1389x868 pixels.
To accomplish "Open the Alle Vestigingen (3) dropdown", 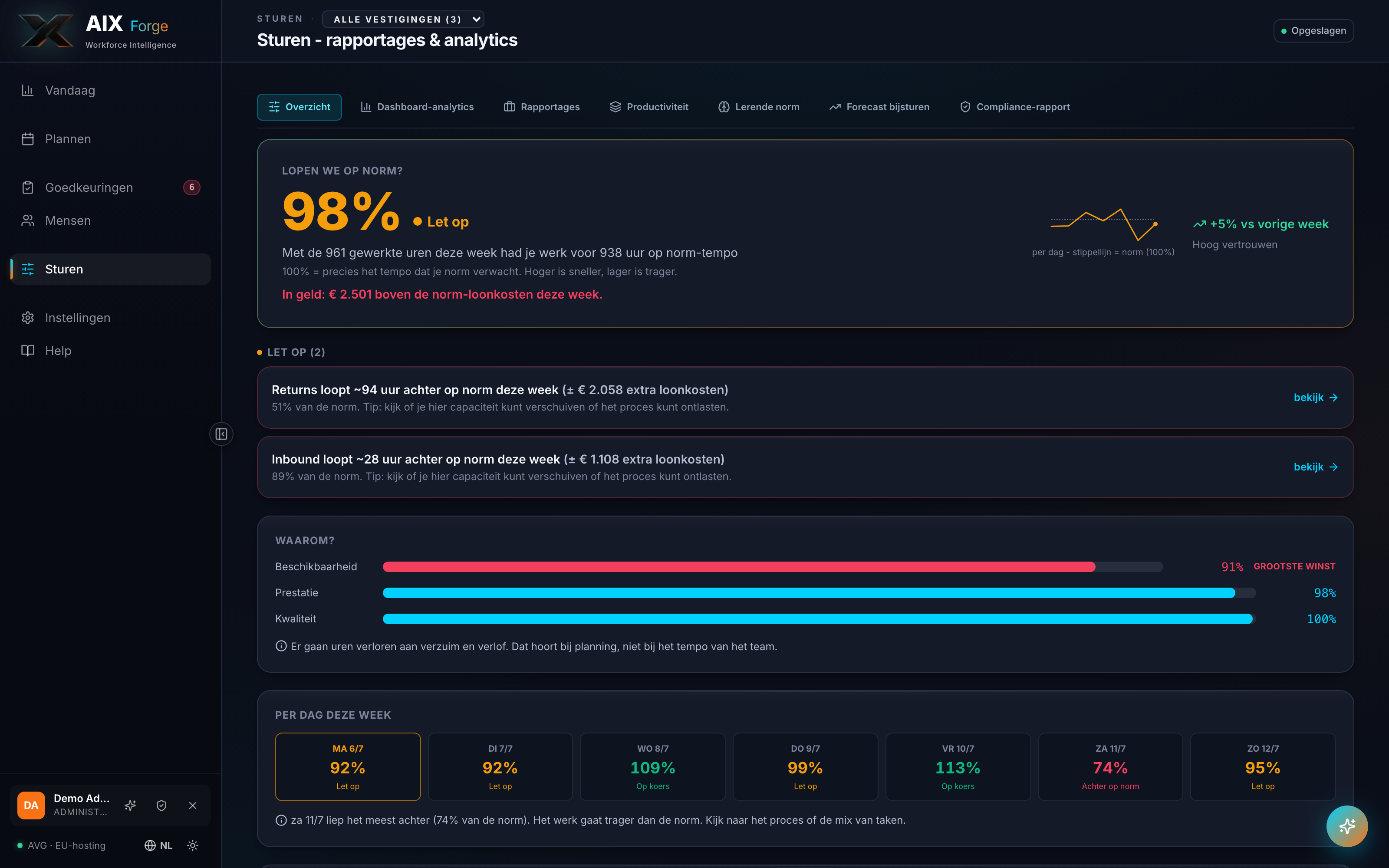I will pos(403,19).
